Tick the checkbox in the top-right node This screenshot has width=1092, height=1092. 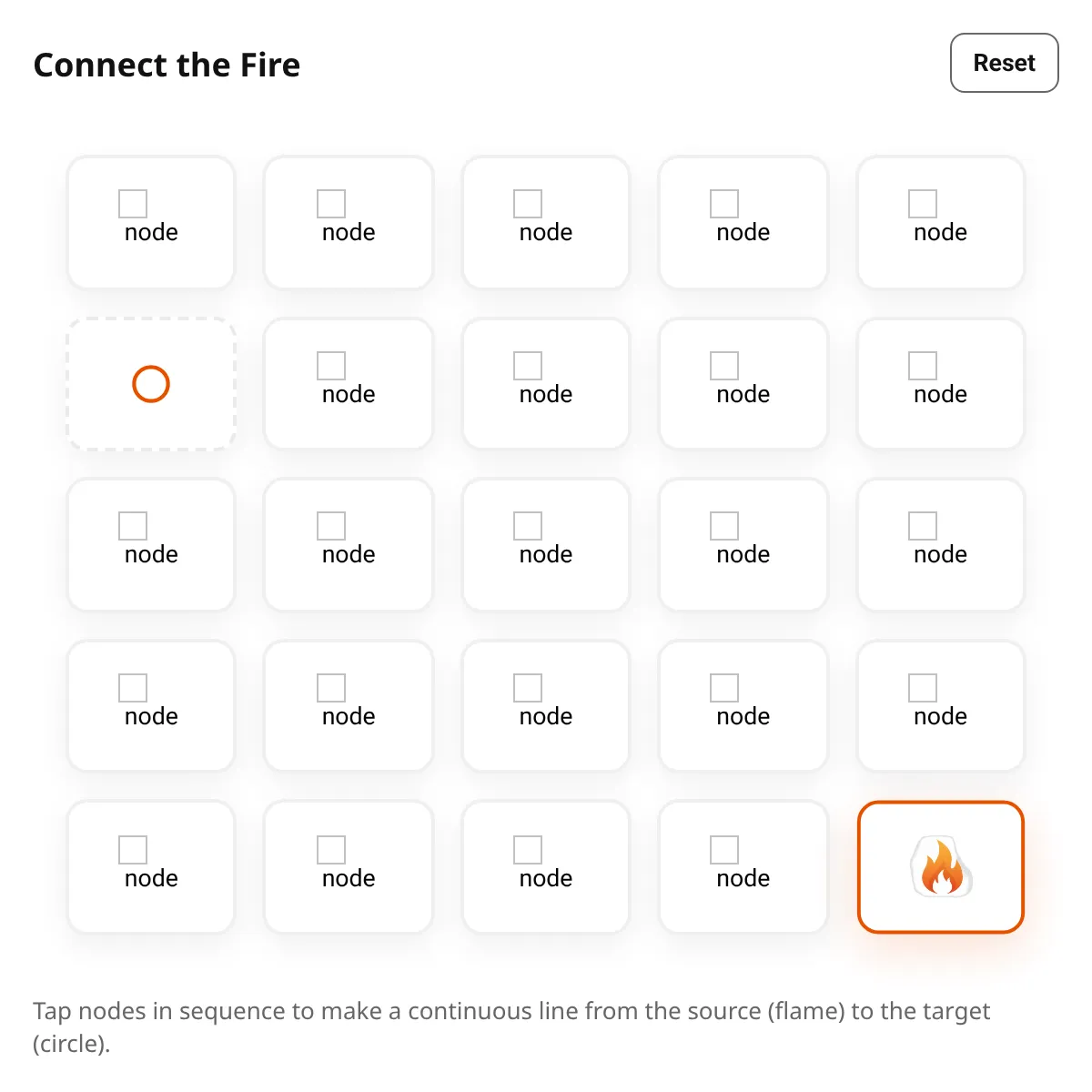click(923, 204)
